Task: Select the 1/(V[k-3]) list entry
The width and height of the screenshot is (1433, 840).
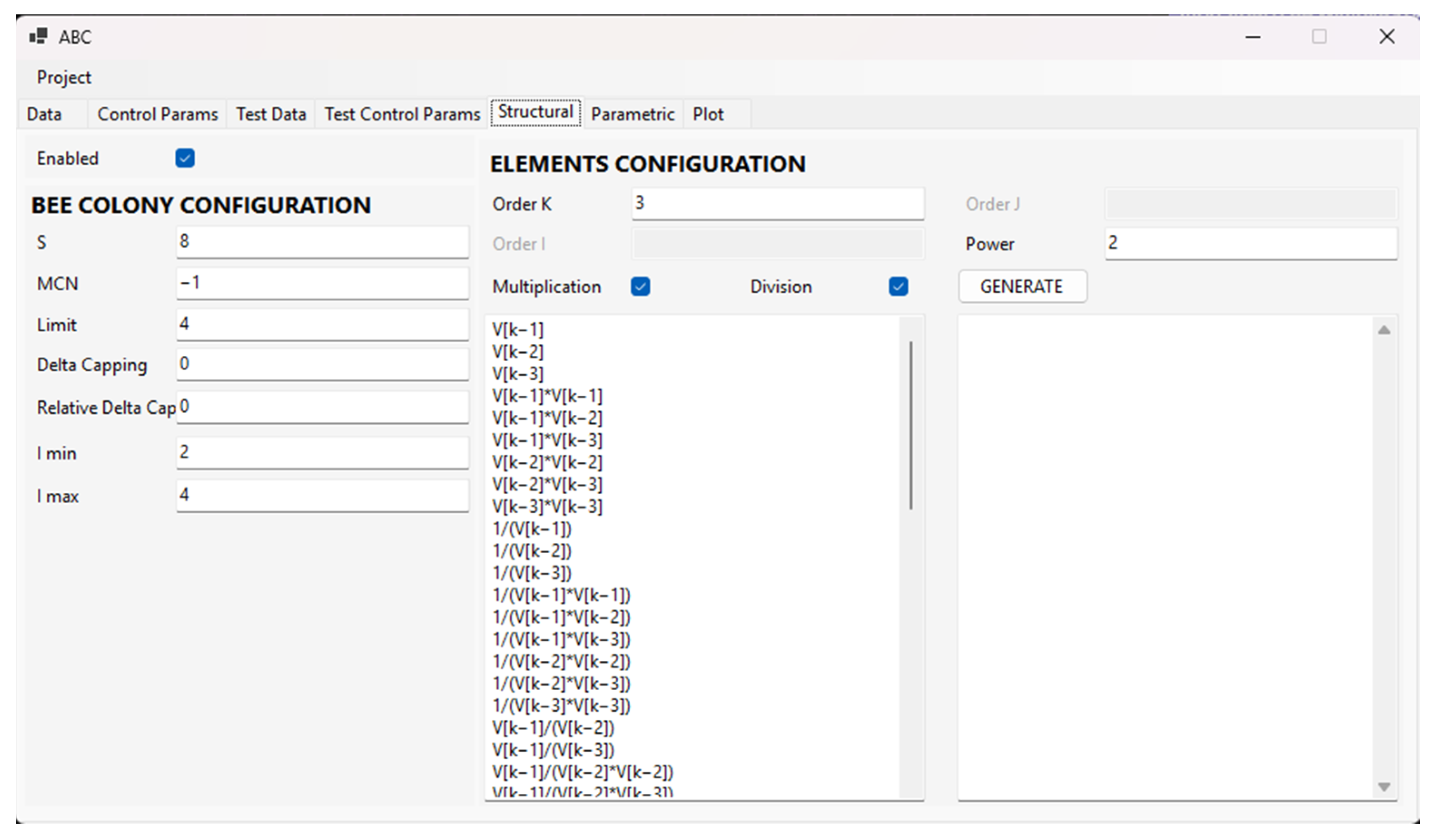Action: [532, 574]
